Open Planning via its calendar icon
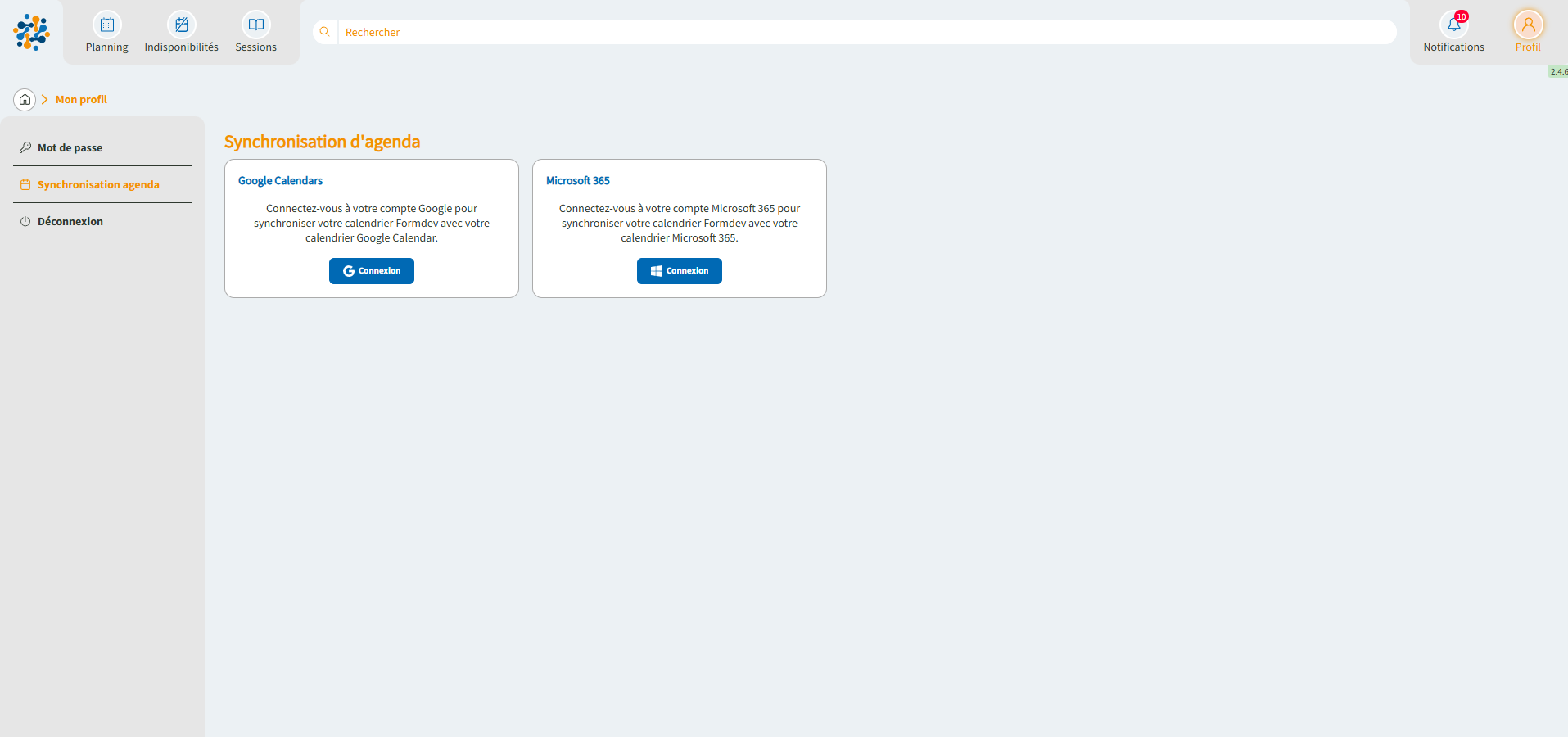Screen dimensions: 1568x737 [x=106, y=25]
